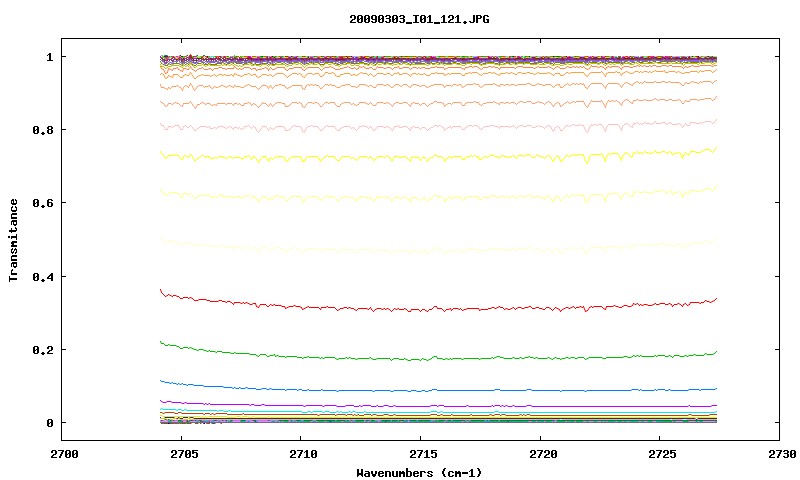Select the blue spectrum curve near 0.09
Screen dimensions: 800x480
[439, 390]
